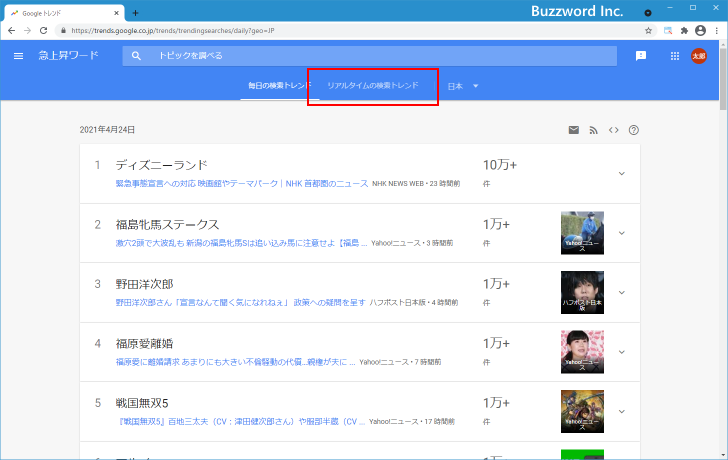Select the 毎日の検索トレンド tab
Image resolution: width=728 pixels, height=460 pixels.
[x=280, y=85]
